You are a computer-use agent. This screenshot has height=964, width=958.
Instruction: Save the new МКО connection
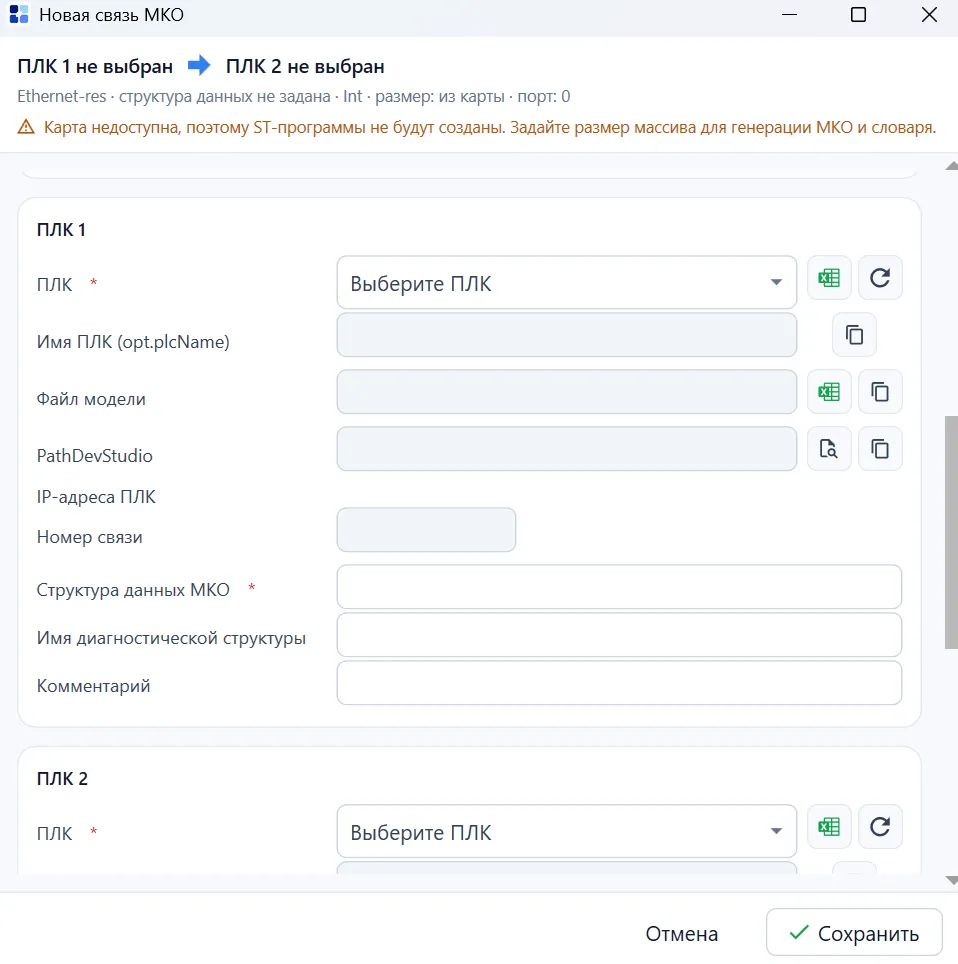[x=854, y=933]
